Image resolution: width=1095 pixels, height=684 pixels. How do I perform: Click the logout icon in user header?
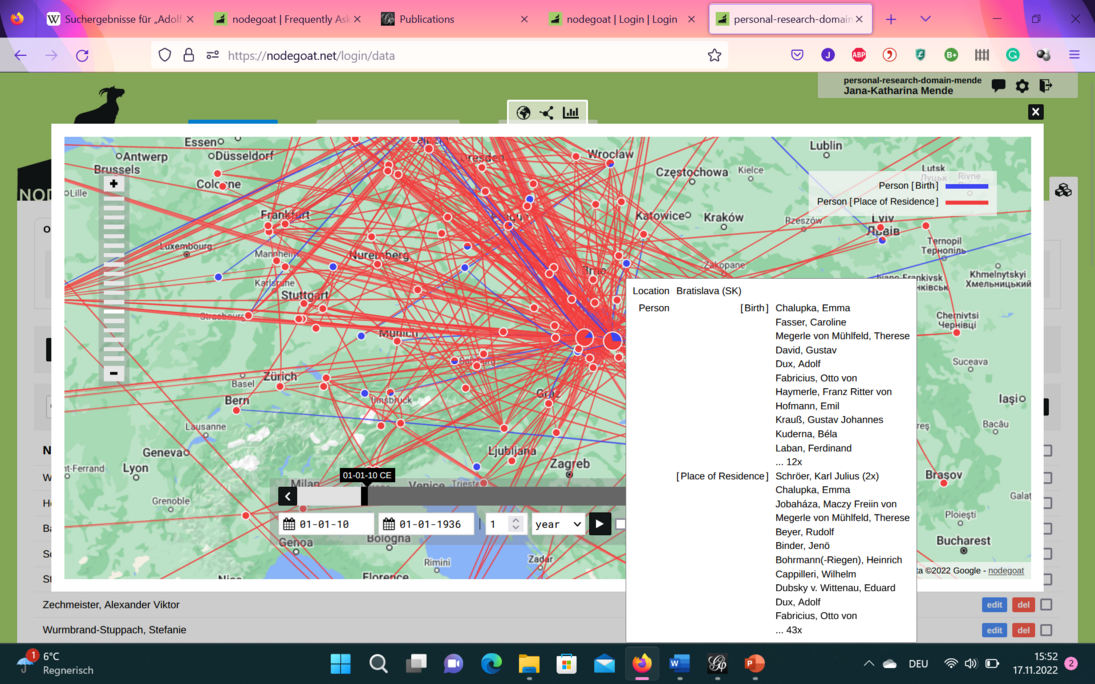pyautogui.click(x=1046, y=86)
